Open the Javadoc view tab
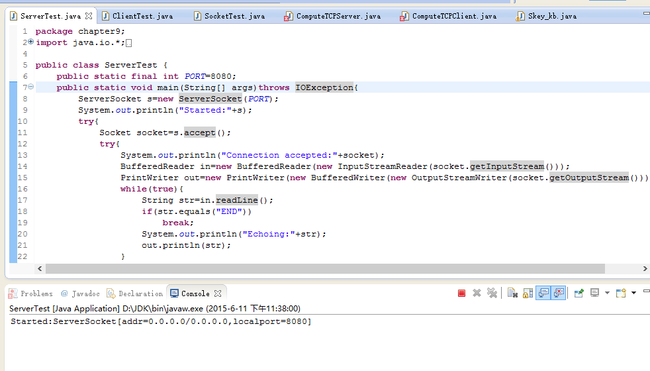Image resolution: width=650 pixels, height=371 pixels. click(x=80, y=293)
